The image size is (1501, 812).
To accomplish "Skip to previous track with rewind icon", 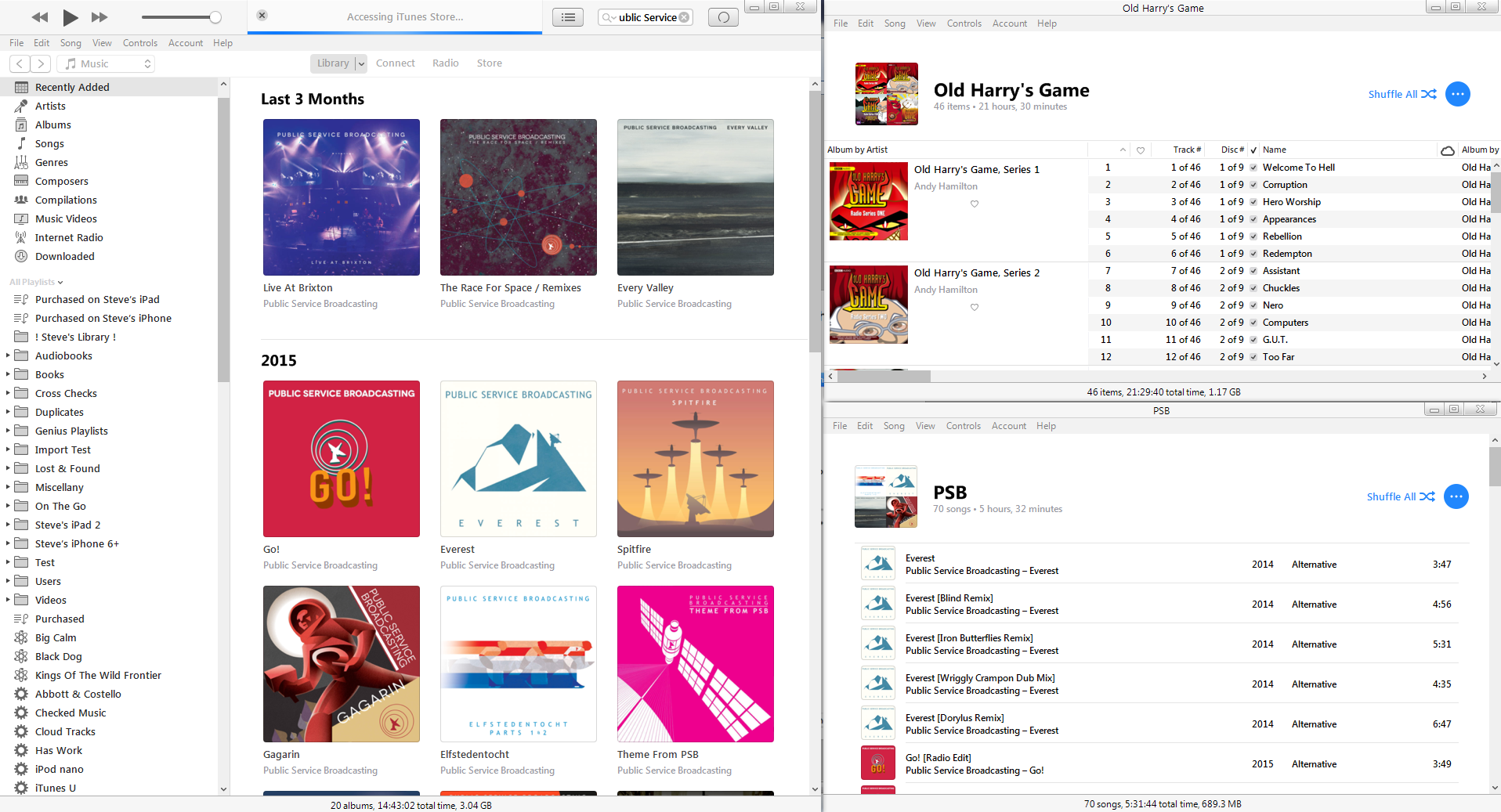I will pyautogui.click(x=40, y=17).
